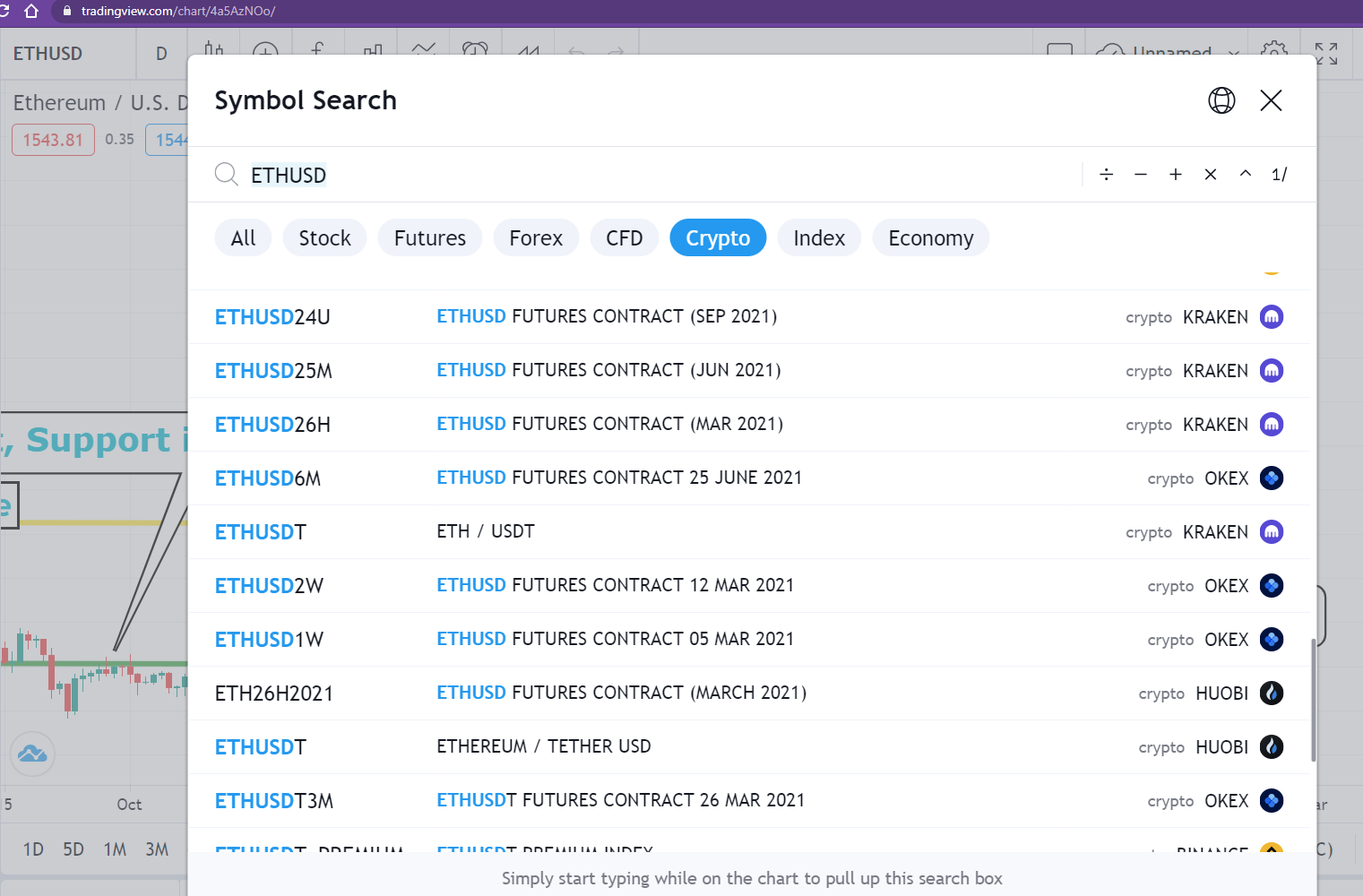Set chart range to 3M
The width and height of the screenshot is (1363, 896).
point(157,849)
